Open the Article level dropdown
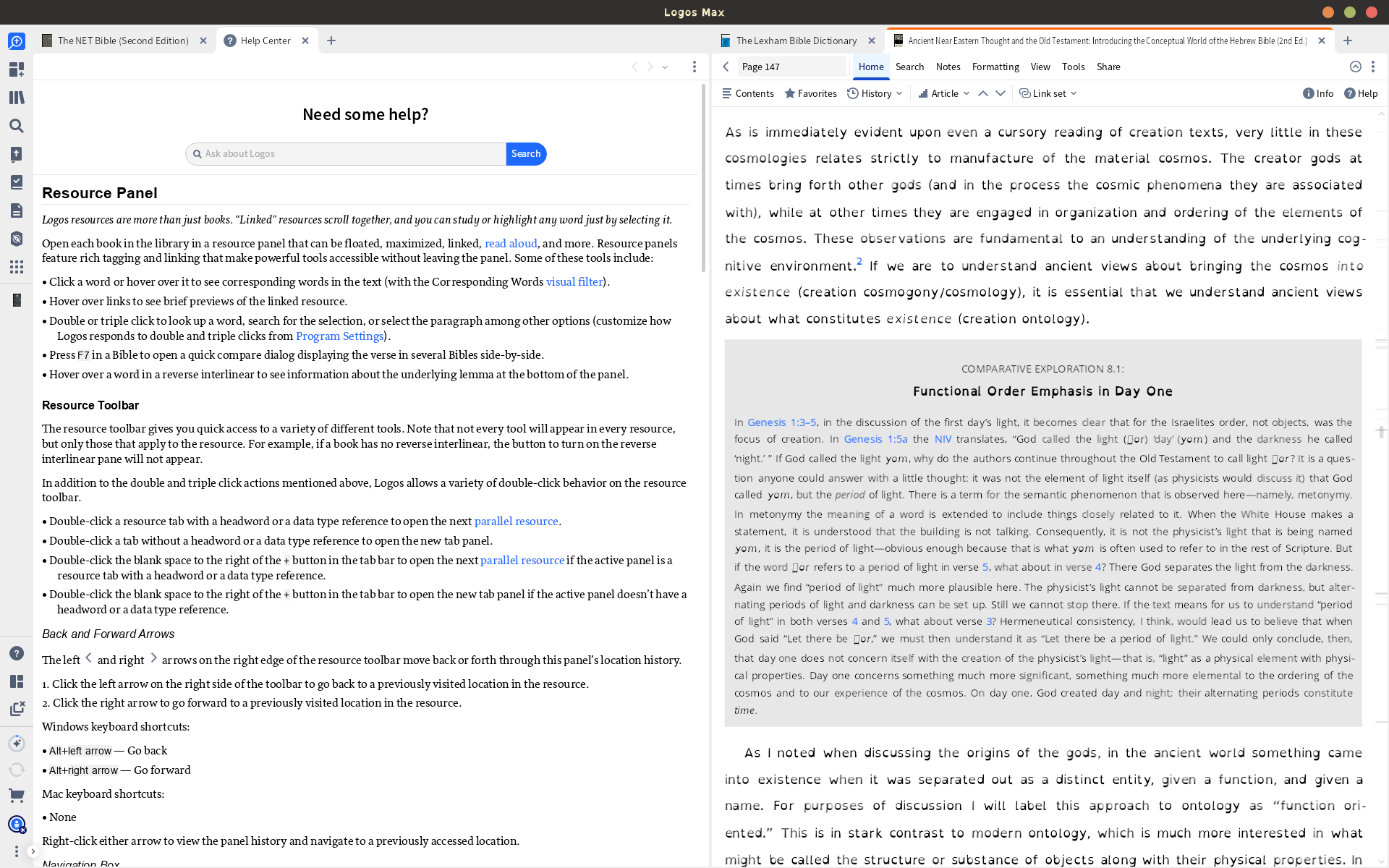This screenshot has height=868, width=1389. (x=943, y=93)
